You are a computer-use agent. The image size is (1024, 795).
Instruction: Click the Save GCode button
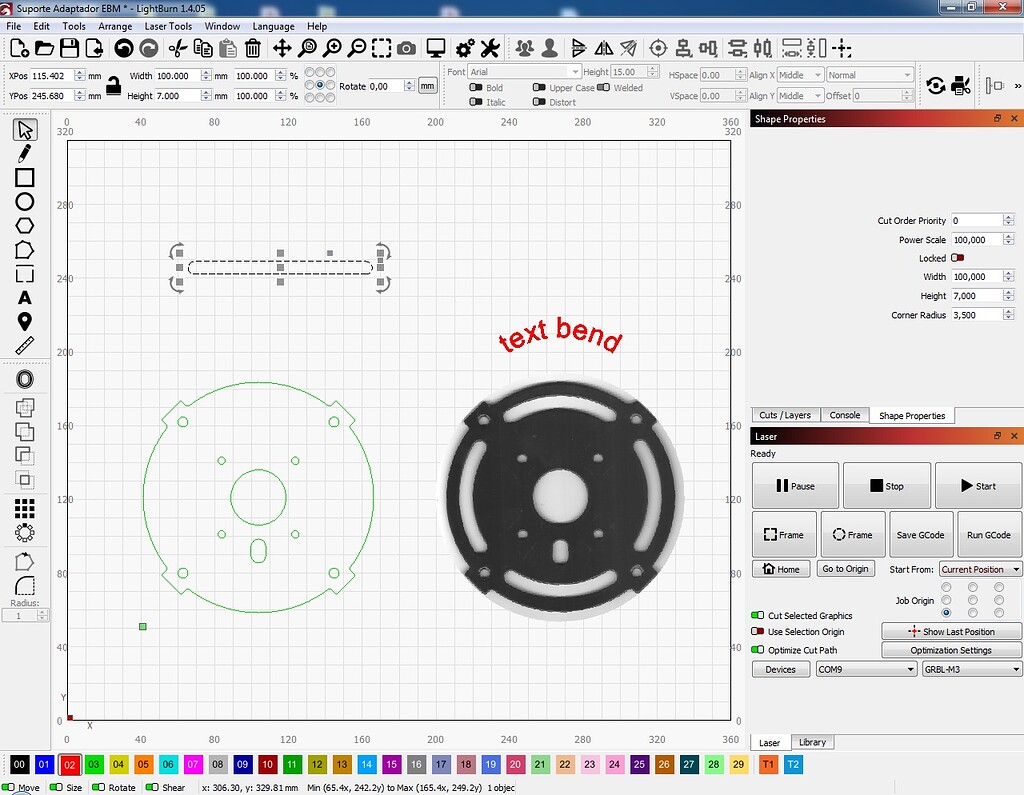pyautogui.click(x=920, y=534)
